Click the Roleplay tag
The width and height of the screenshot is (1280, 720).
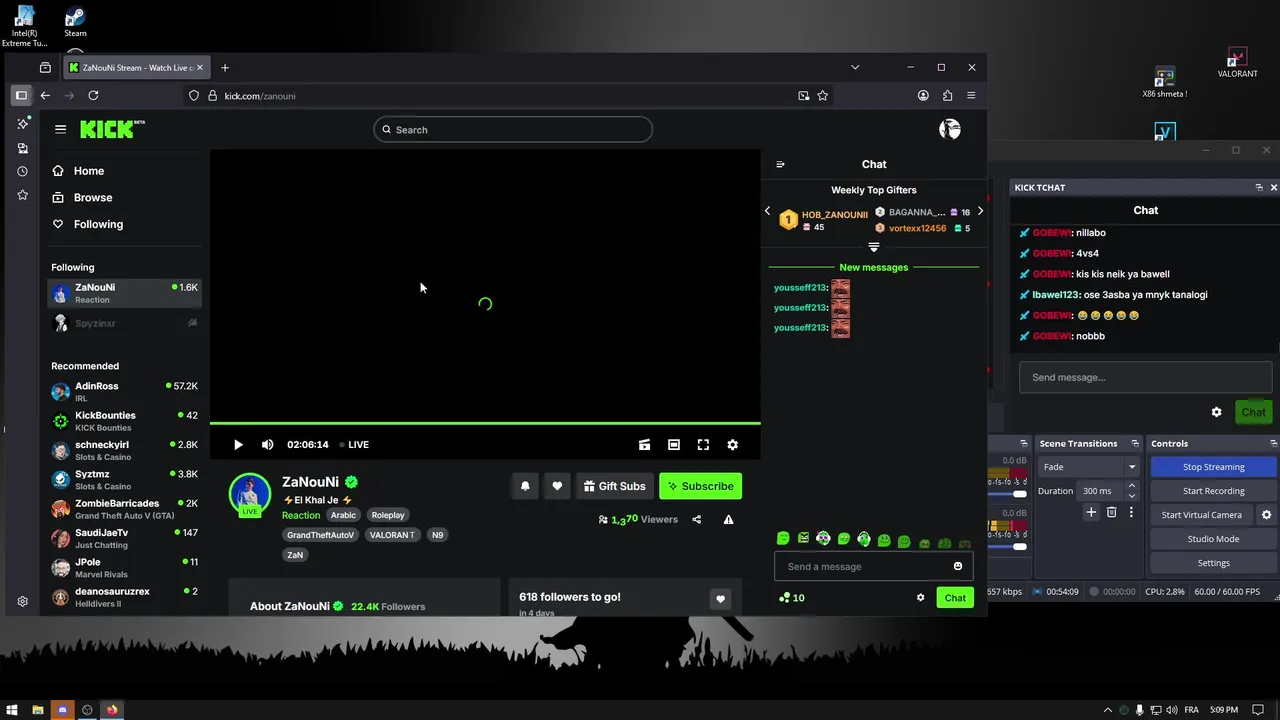[x=388, y=515]
